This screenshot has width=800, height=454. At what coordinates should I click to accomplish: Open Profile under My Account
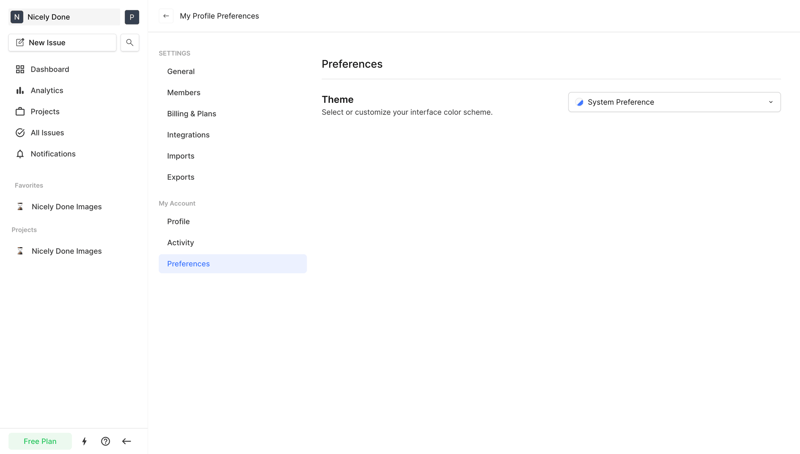178,222
